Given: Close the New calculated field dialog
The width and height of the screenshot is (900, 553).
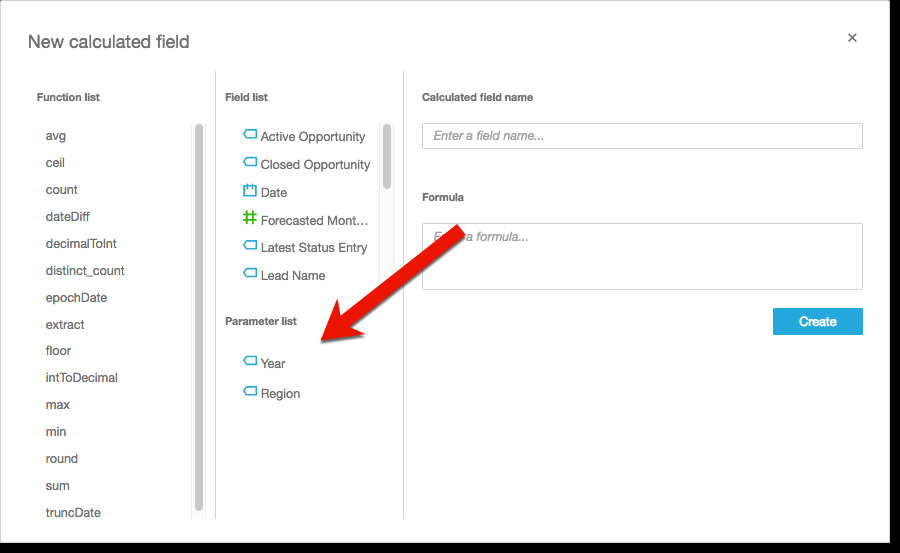Looking at the screenshot, I should pyautogui.click(x=852, y=38).
